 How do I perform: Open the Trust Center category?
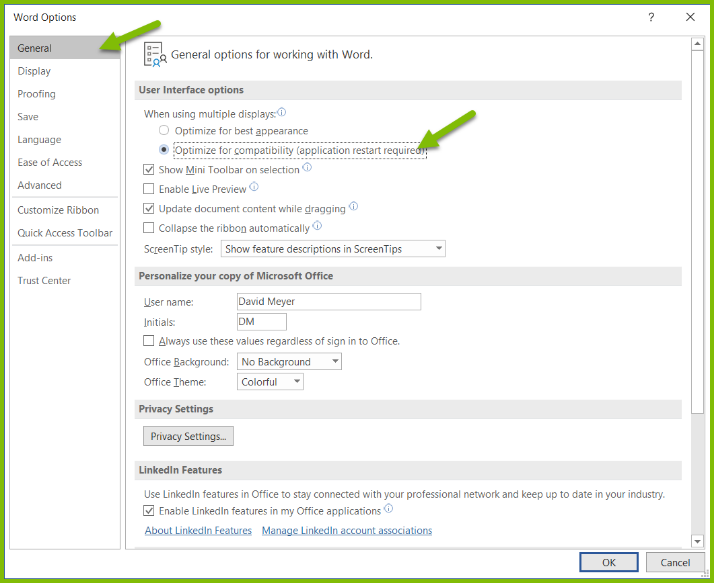[x=65, y=281]
